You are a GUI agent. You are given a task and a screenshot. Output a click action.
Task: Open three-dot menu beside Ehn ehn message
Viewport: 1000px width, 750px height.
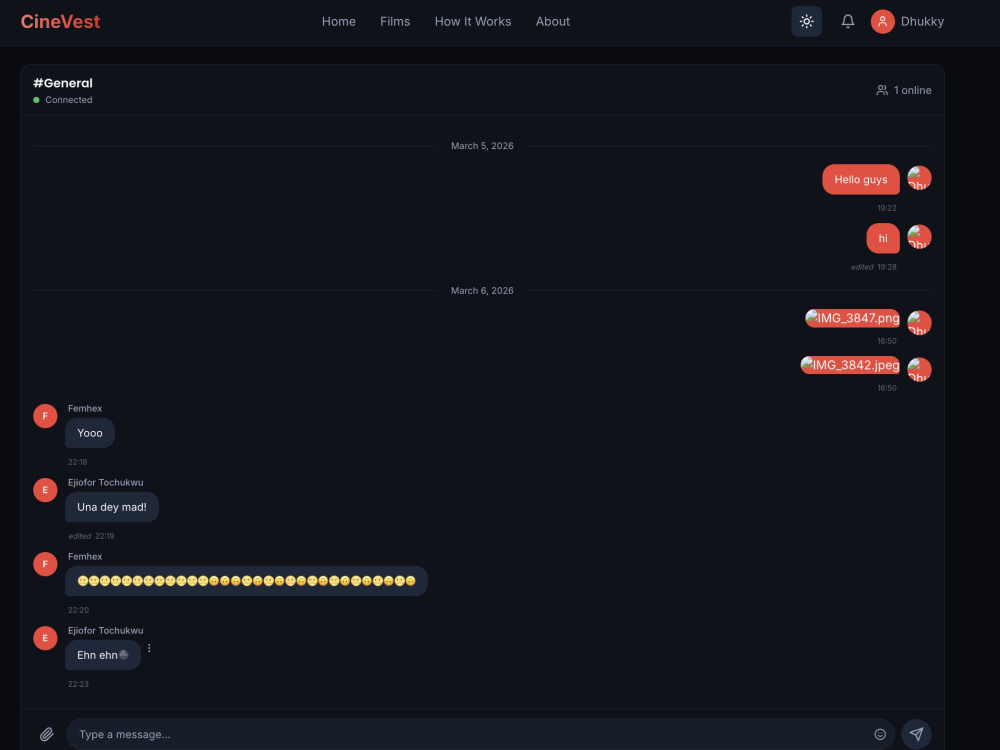tap(149, 648)
